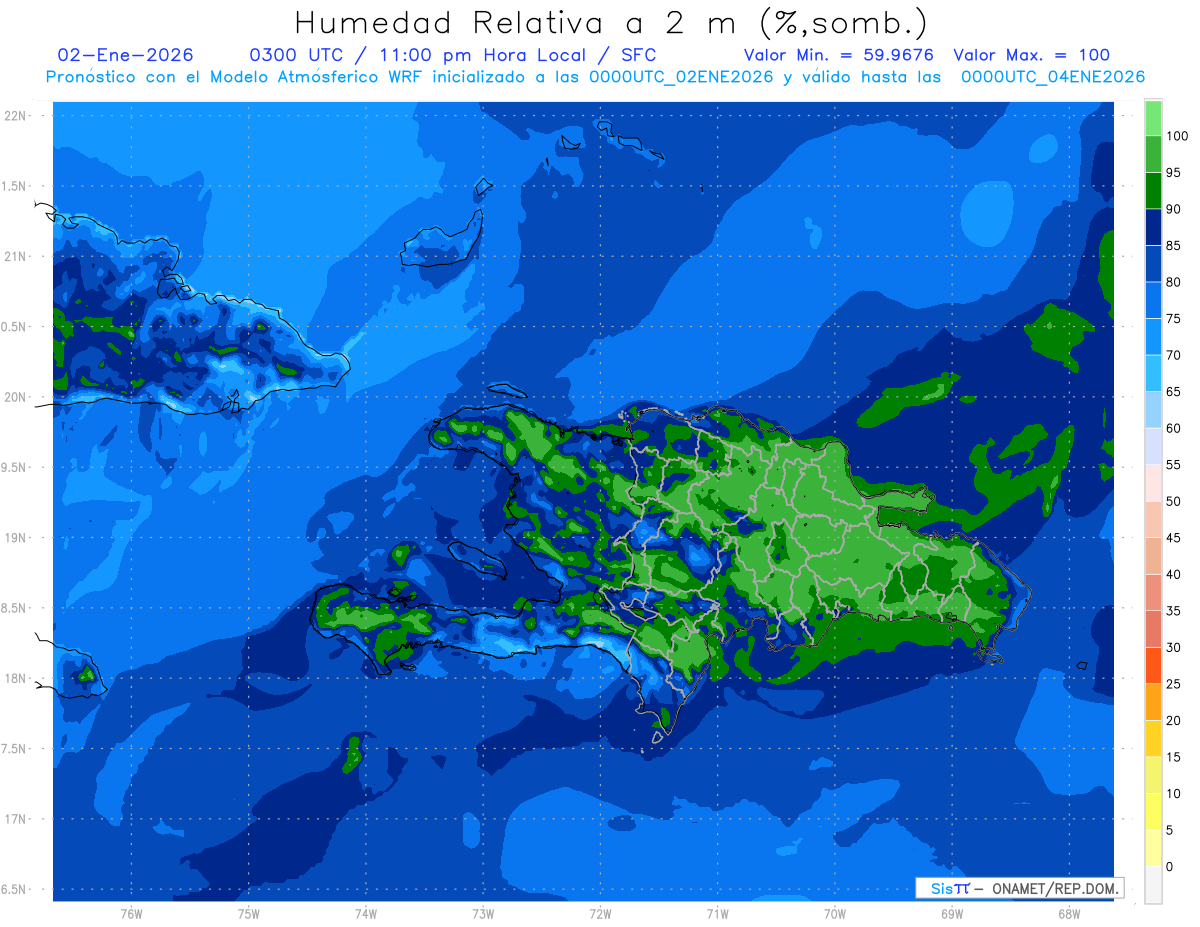The image size is (1200, 927).
Task: Select the salmon swatch between 35 and 40
Action: pos(1153,592)
